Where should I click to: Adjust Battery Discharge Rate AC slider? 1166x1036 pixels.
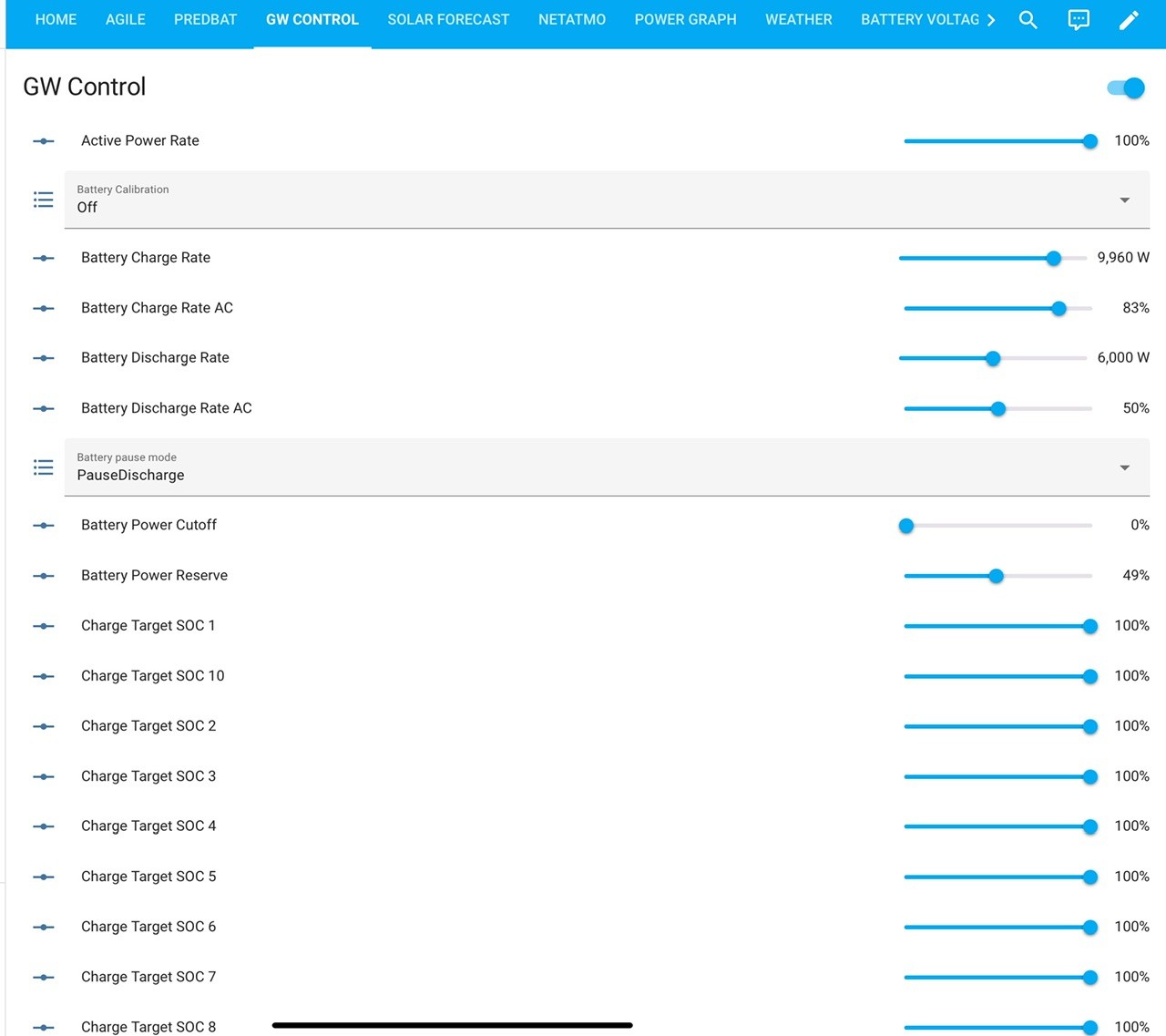(998, 408)
